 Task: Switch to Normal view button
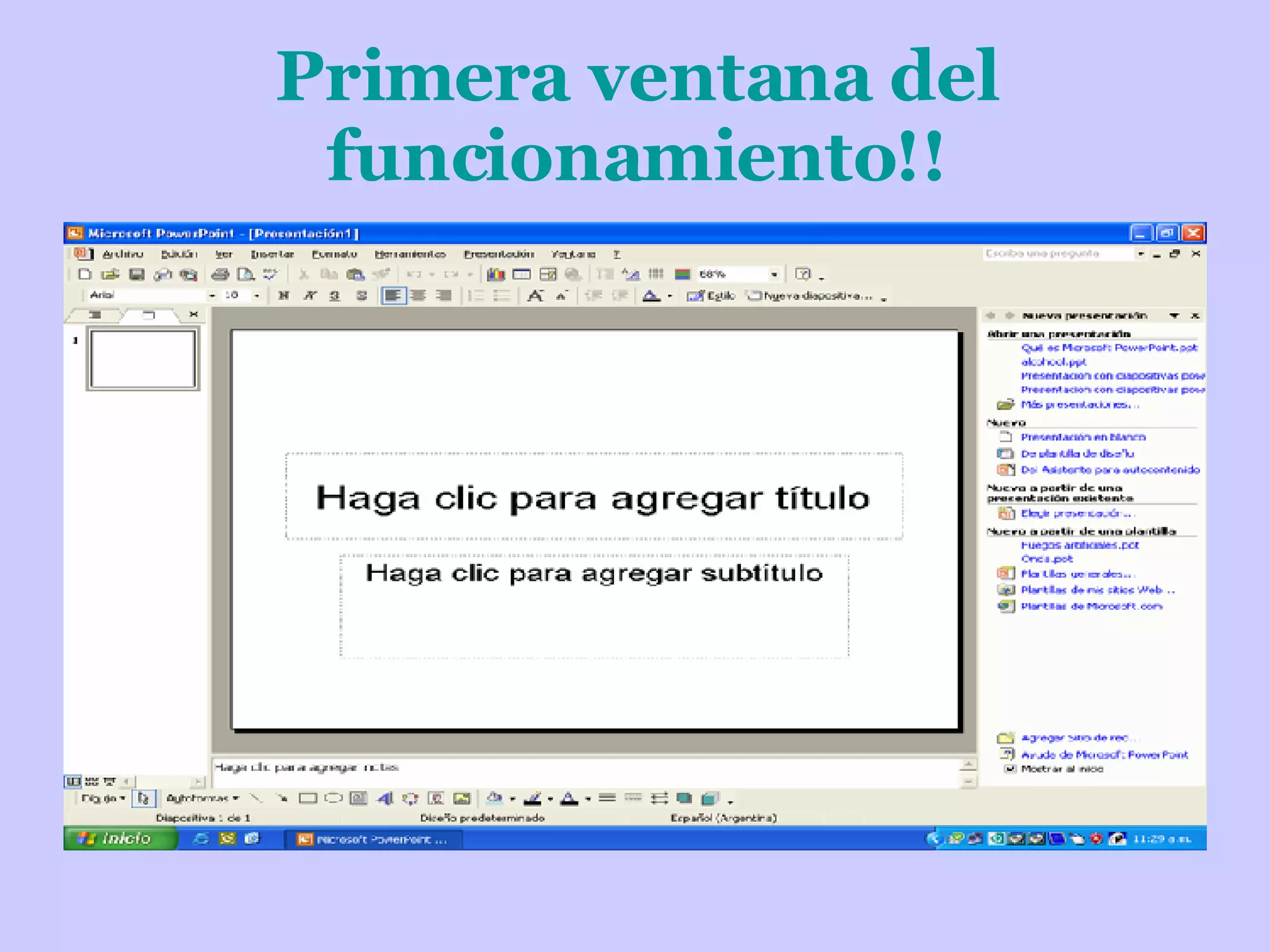[74, 781]
